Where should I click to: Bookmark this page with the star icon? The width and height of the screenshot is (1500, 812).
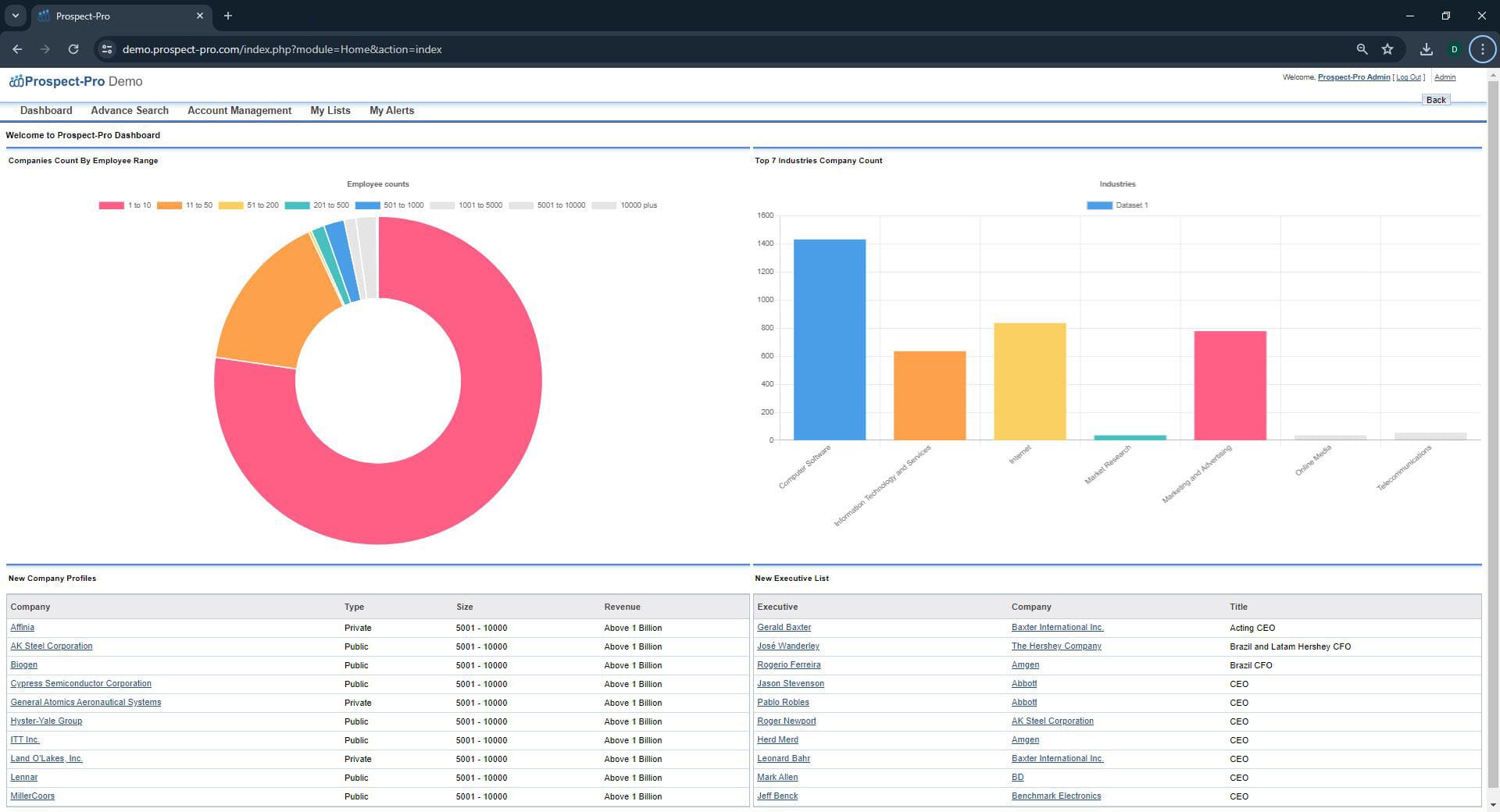pyautogui.click(x=1387, y=49)
